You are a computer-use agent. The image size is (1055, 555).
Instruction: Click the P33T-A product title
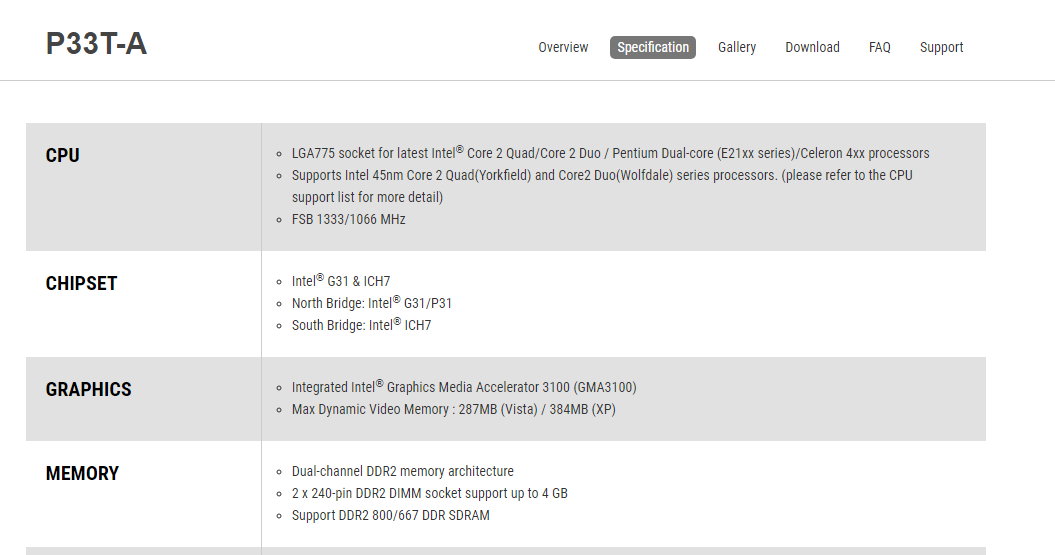(96, 44)
